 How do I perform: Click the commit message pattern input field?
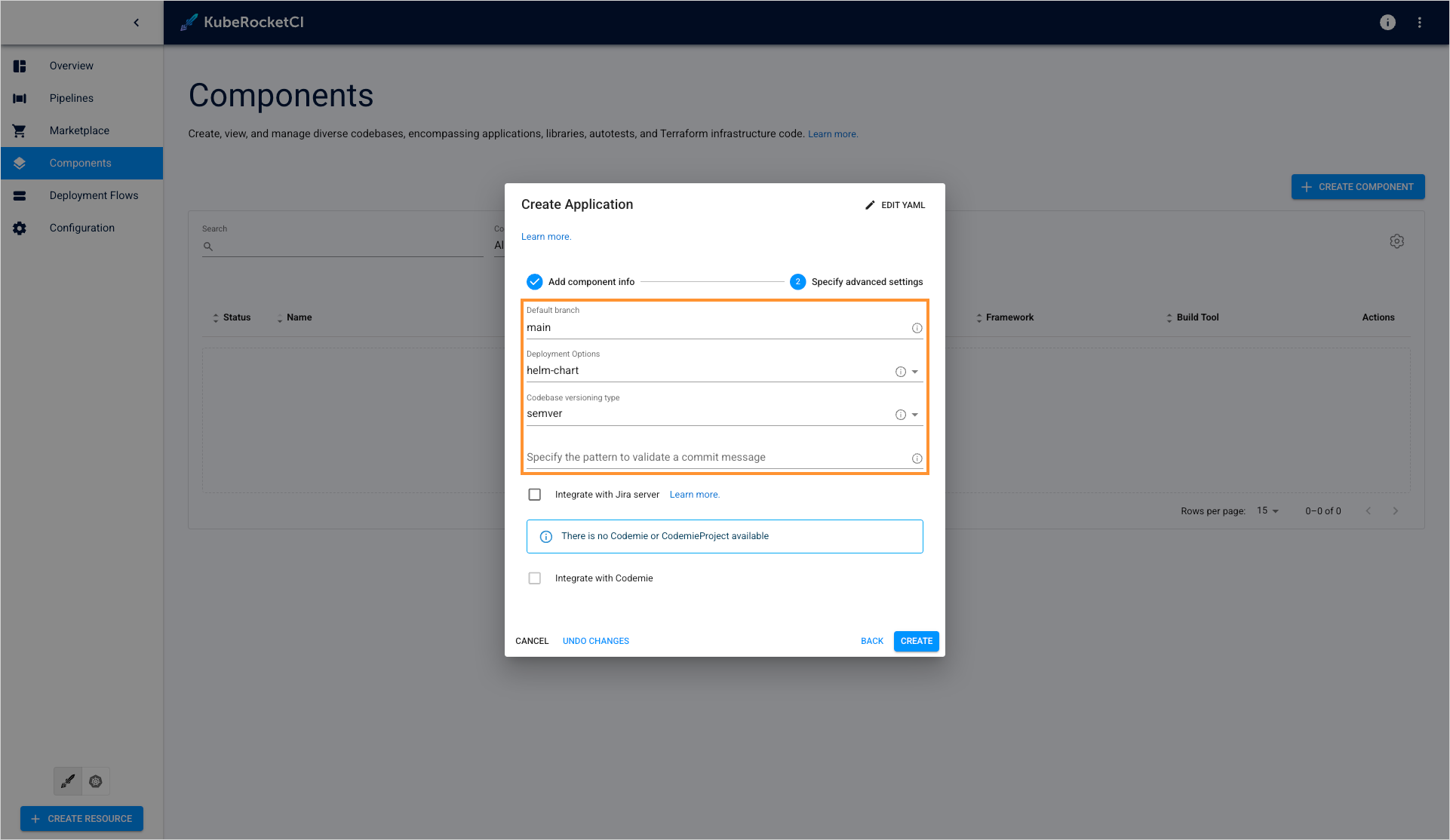pos(713,458)
